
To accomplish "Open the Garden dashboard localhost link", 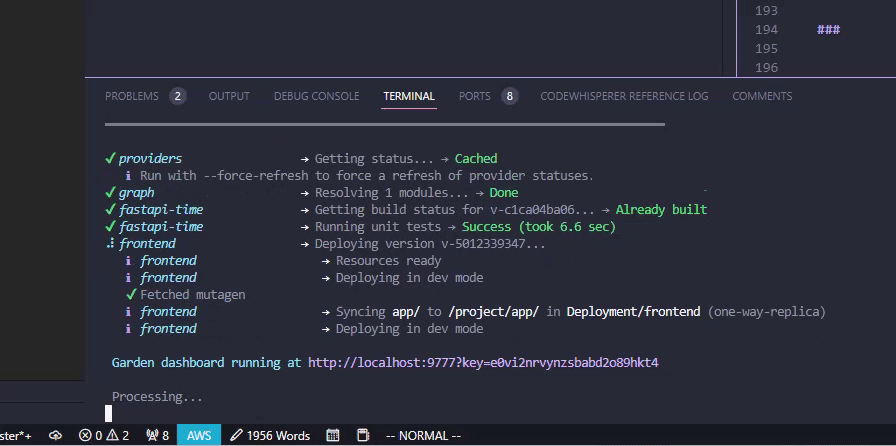I will tap(483, 363).
